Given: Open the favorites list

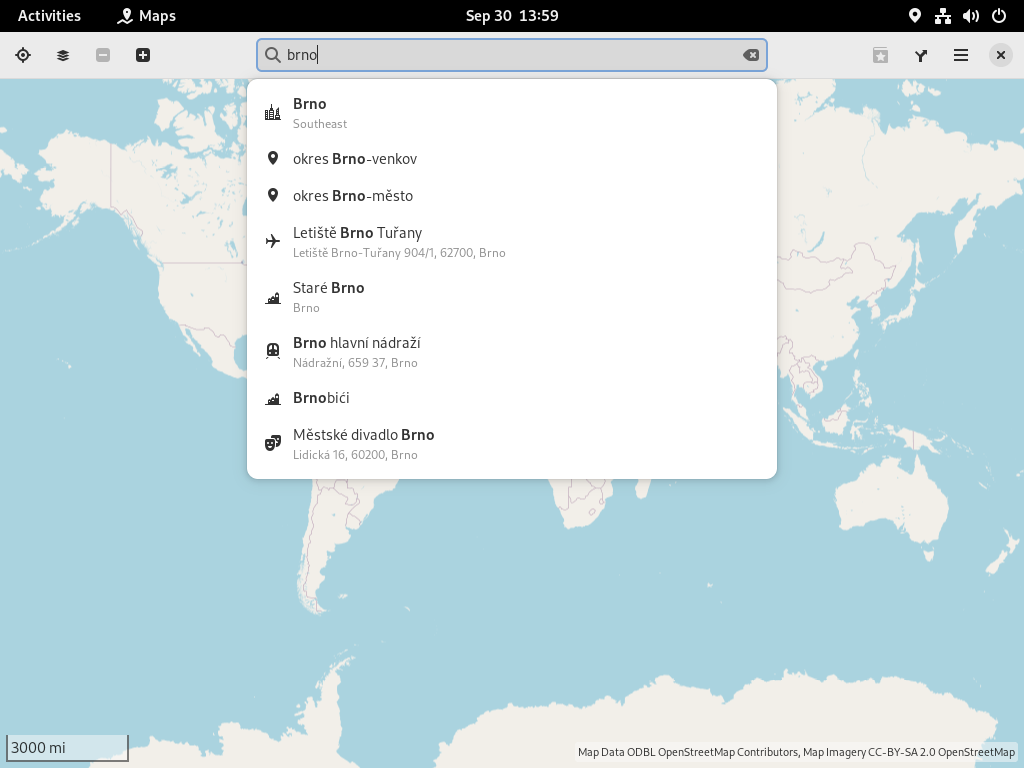Looking at the screenshot, I should tap(880, 56).
